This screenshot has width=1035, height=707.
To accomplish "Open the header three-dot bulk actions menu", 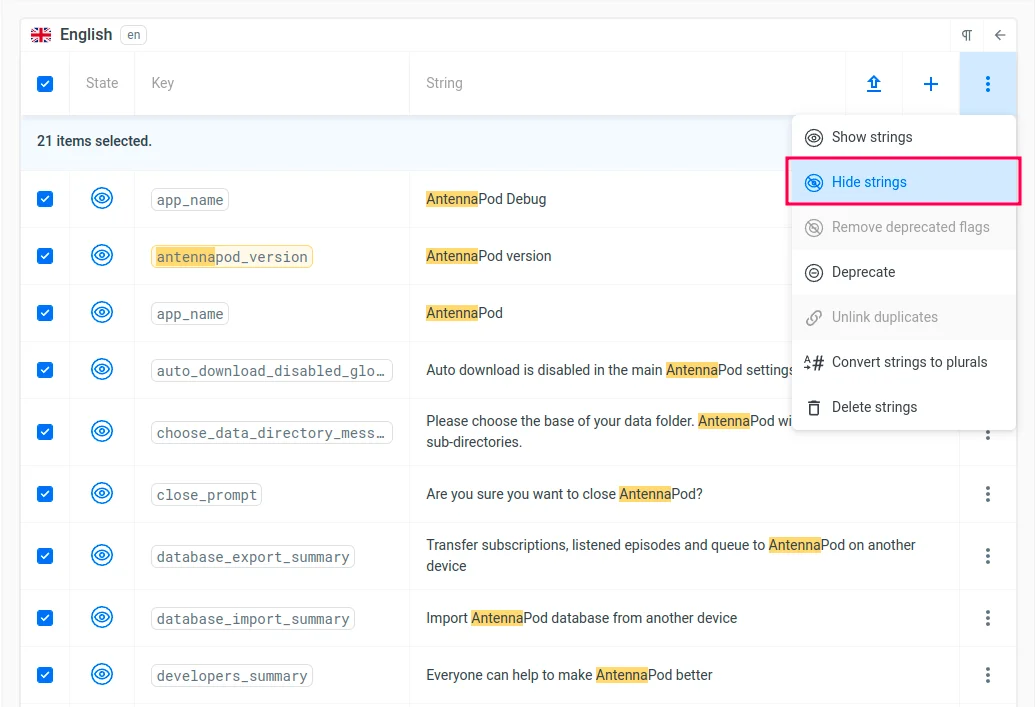I will pyautogui.click(x=988, y=84).
